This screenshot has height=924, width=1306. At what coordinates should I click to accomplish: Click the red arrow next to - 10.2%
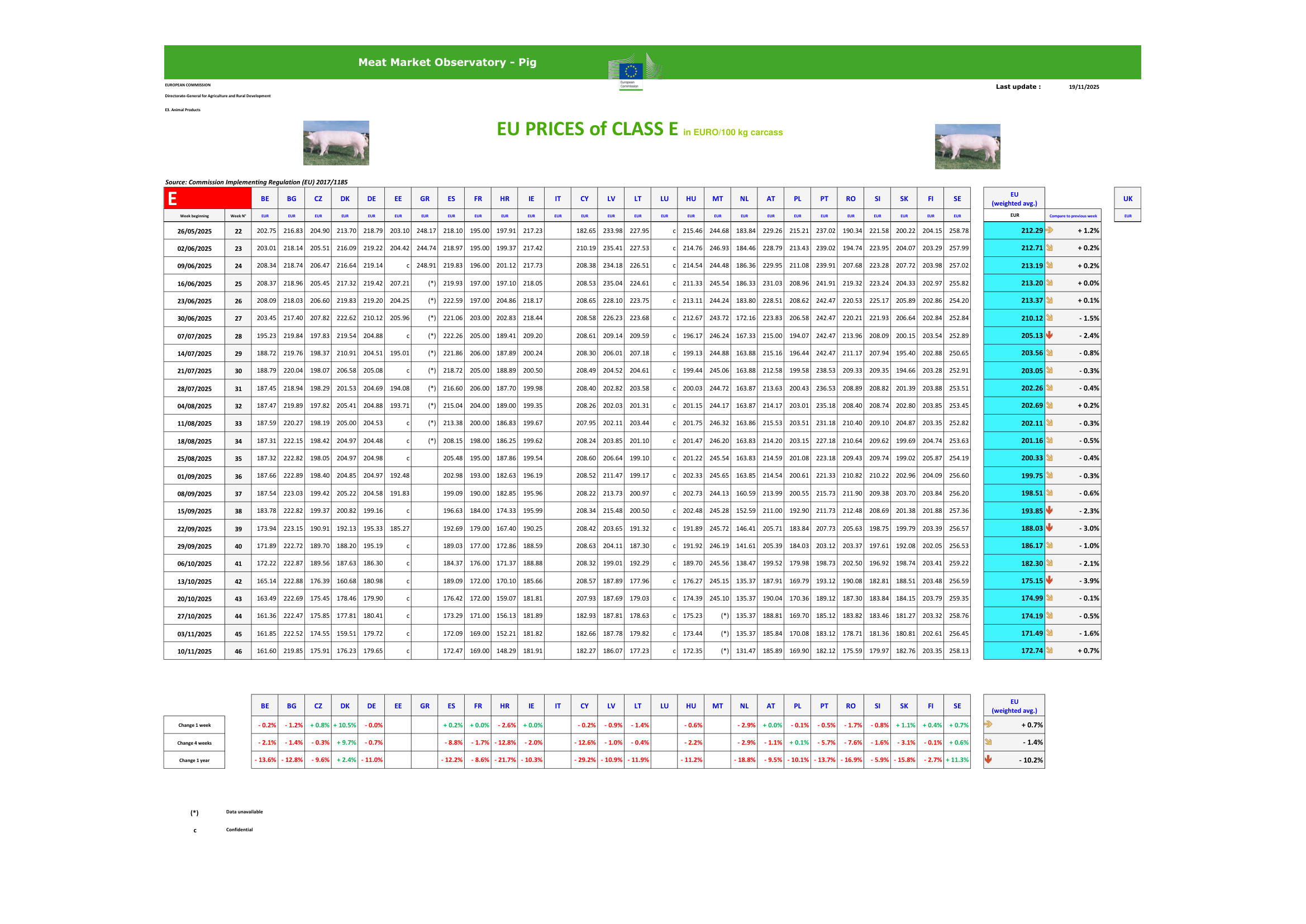989,760
